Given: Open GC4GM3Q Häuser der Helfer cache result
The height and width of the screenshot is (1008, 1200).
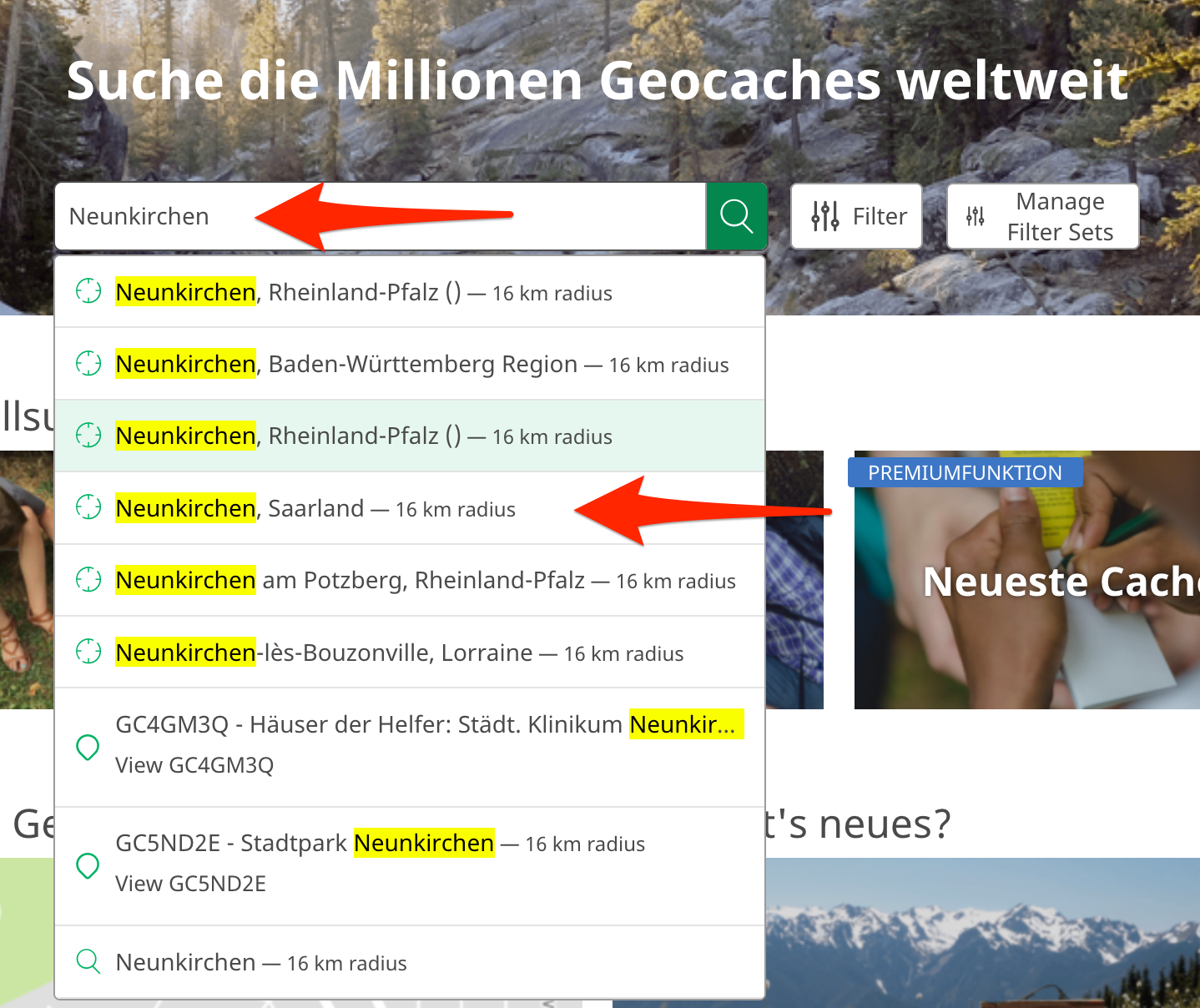Looking at the screenshot, I should click(410, 747).
